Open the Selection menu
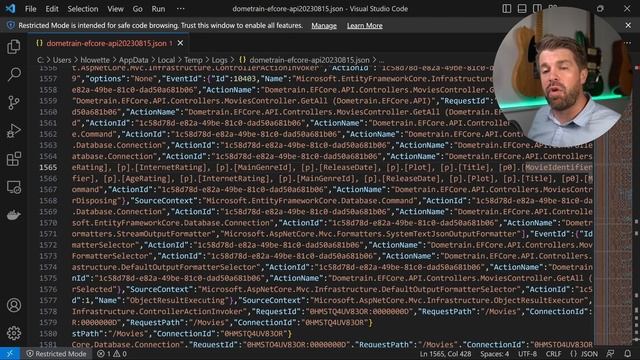 coord(83,9)
